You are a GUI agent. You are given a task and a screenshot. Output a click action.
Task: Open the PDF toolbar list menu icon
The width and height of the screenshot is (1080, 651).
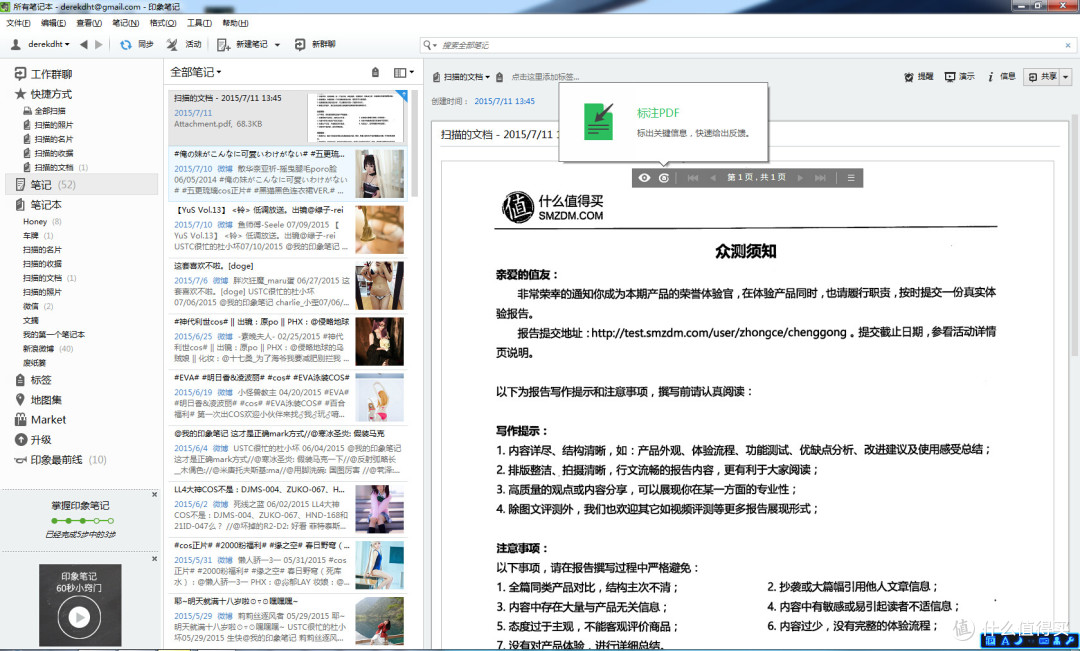click(x=851, y=178)
